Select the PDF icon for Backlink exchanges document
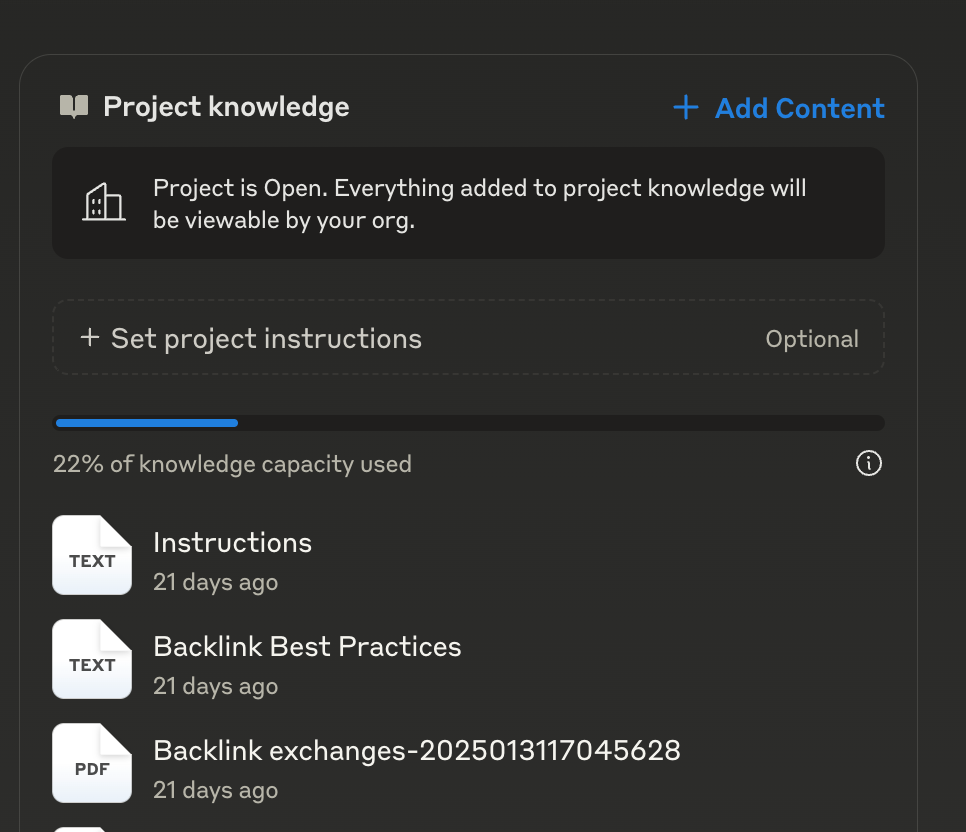Screen dimensions: 966x832 pyautogui.click(x=91, y=763)
